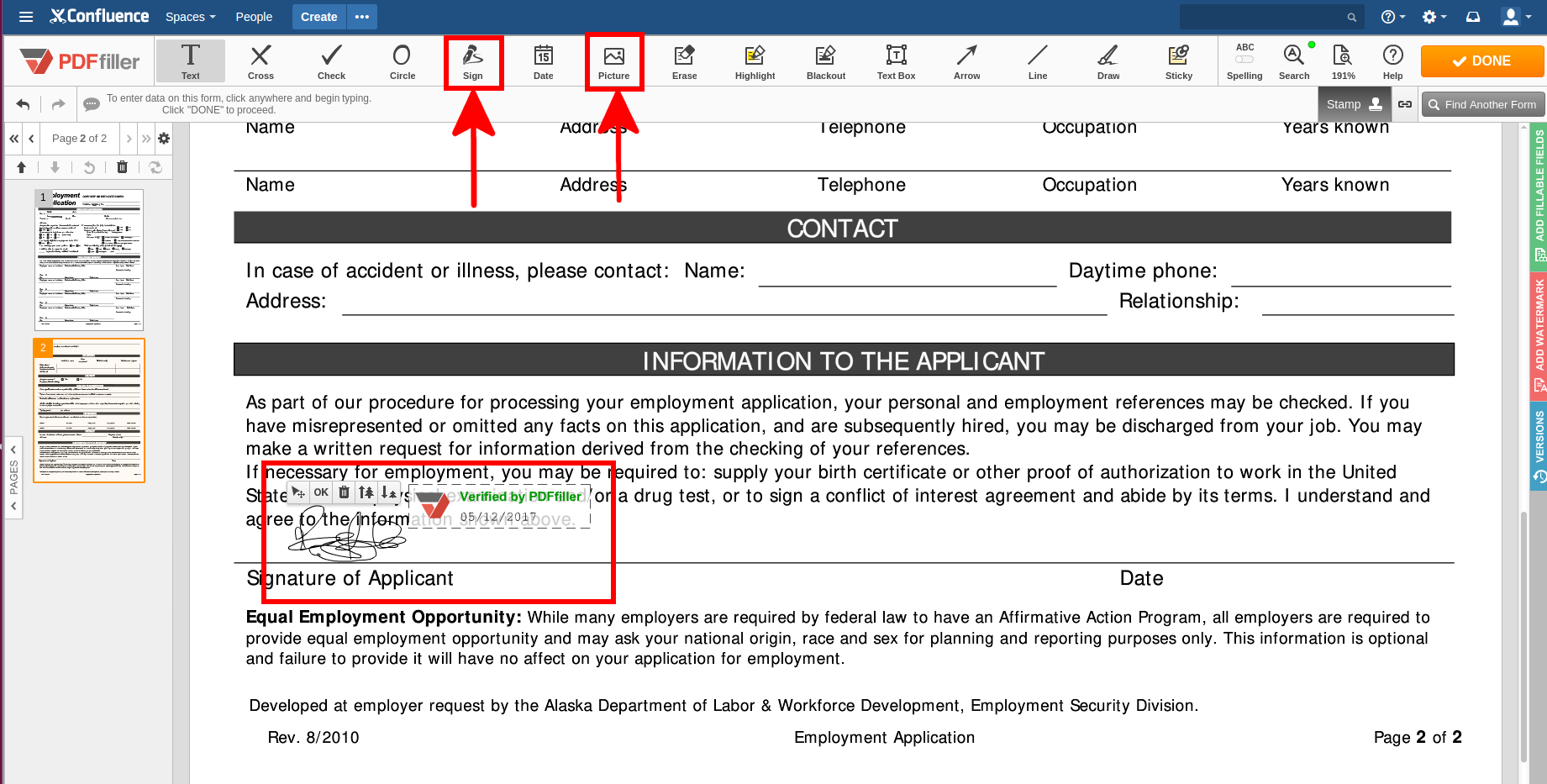This screenshot has width=1547, height=784.
Task: Go to Confluence home logo
Action: (99, 16)
